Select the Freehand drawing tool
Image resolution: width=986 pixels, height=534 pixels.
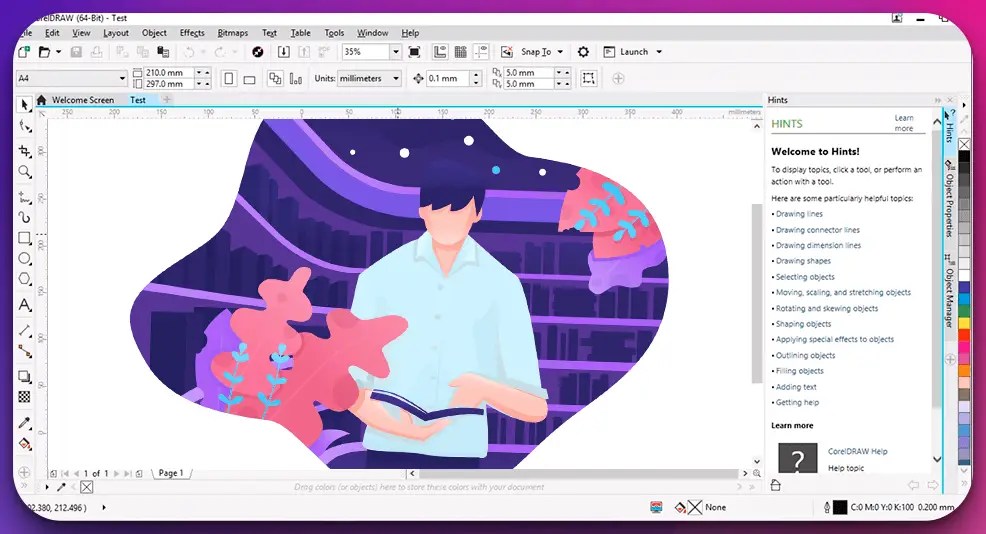pyautogui.click(x=25, y=197)
